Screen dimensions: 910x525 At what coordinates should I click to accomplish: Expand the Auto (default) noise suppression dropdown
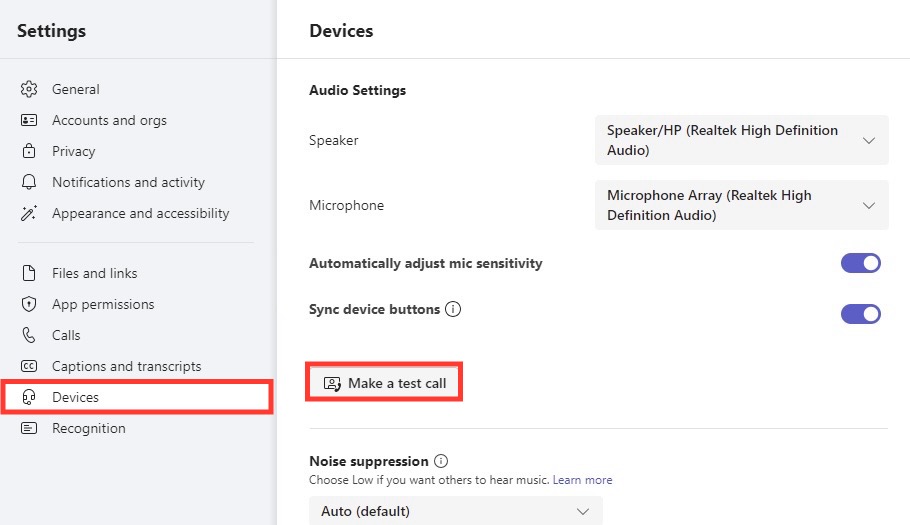[x=456, y=511]
